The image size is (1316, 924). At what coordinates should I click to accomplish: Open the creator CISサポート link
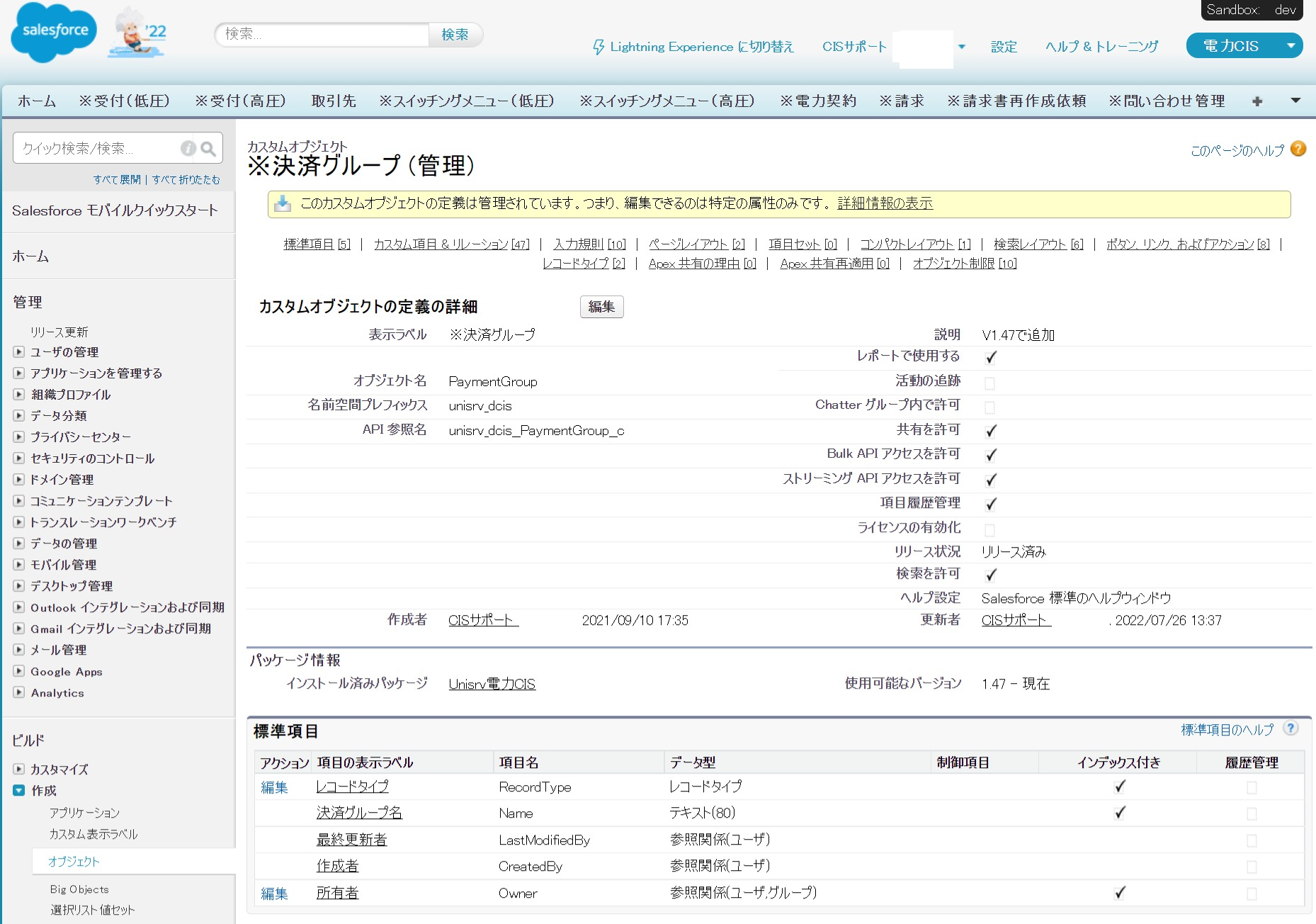click(484, 620)
